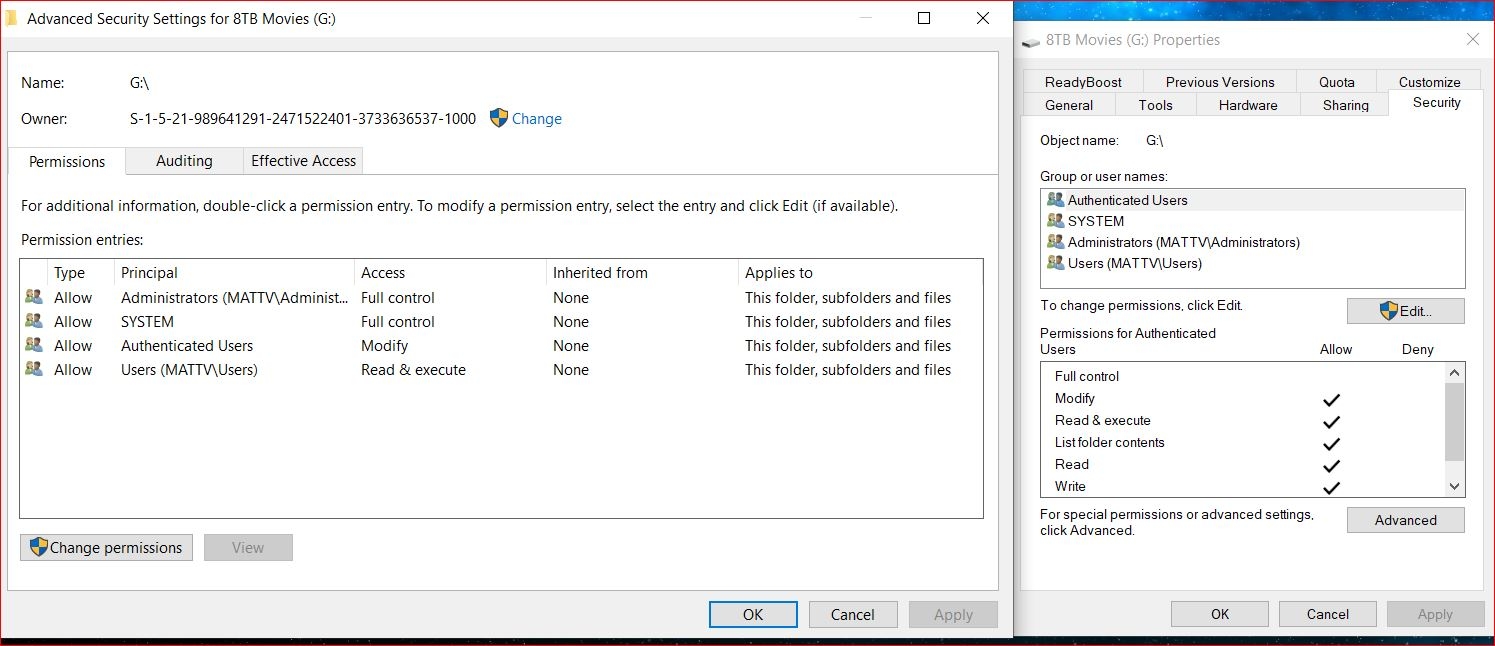1495x646 pixels.
Task: Click the Authenticated Users entry icon in permission entries
Action: [34, 345]
